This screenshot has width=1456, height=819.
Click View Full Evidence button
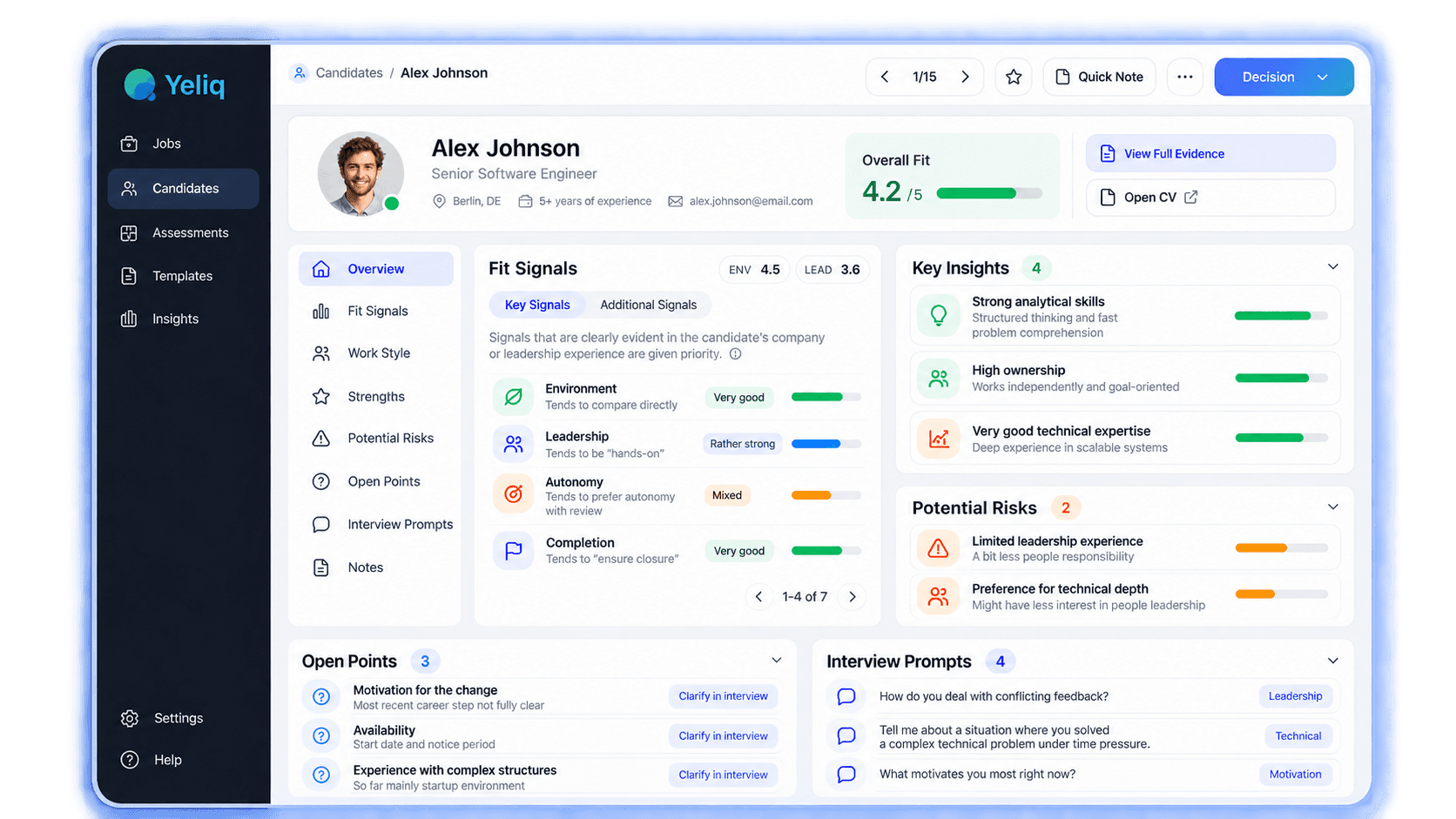pyautogui.click(x=1210, y=153)
